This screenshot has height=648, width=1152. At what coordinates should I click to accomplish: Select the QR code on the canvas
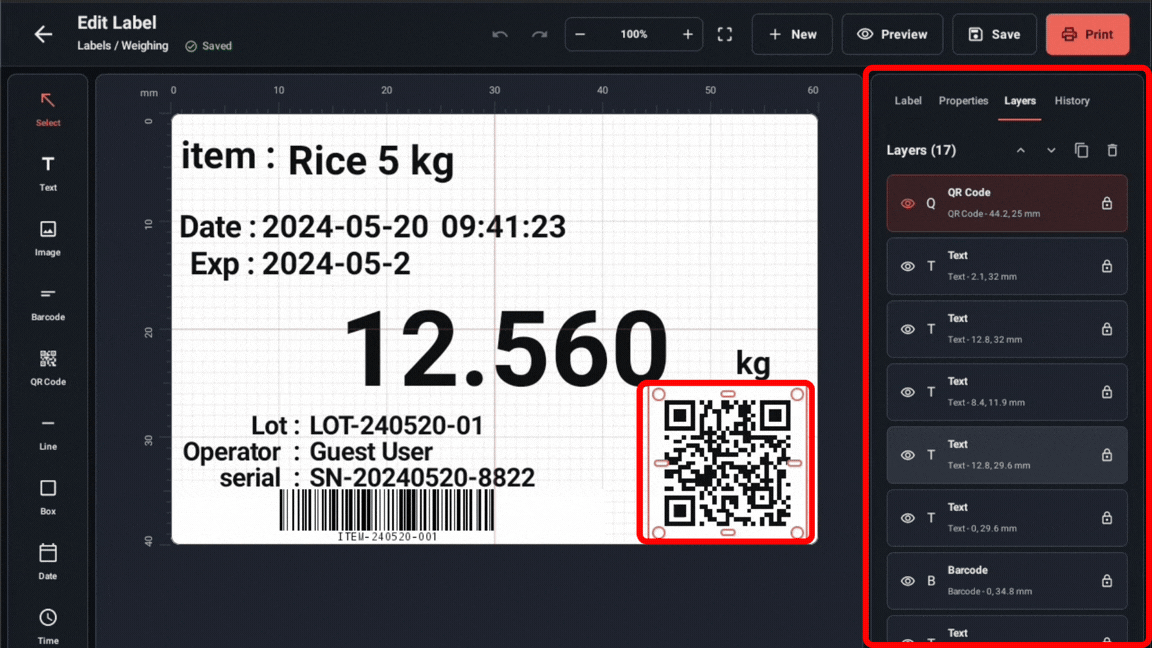pos(727,463)
